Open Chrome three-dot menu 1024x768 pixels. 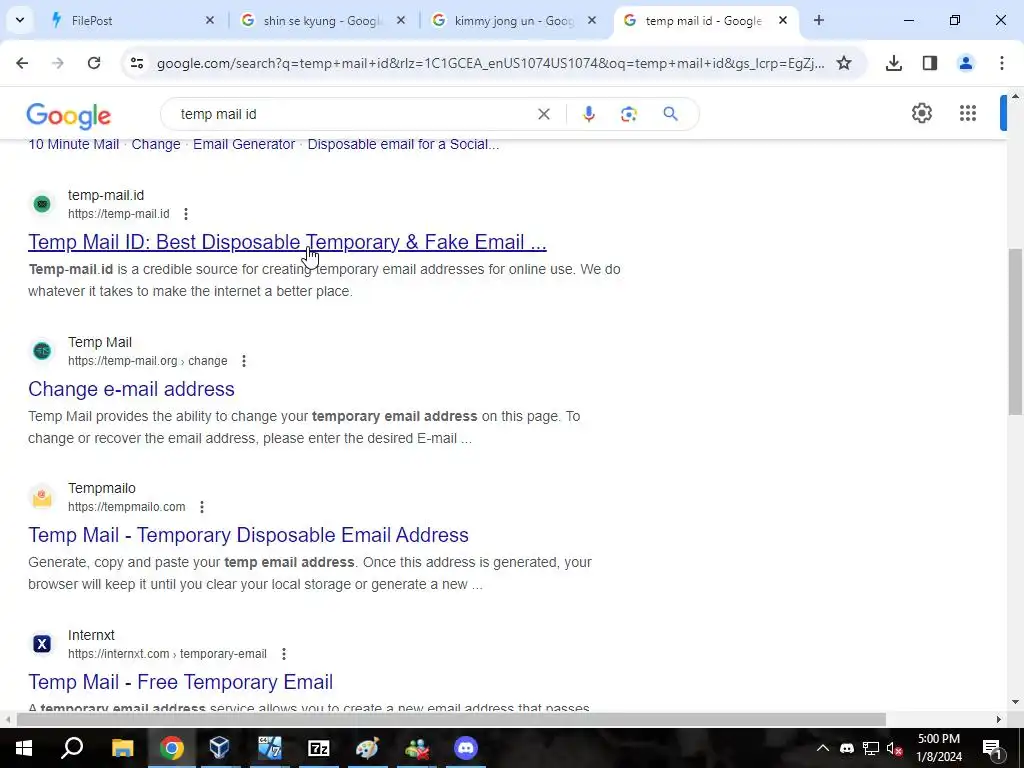(x=1002, y=63)
